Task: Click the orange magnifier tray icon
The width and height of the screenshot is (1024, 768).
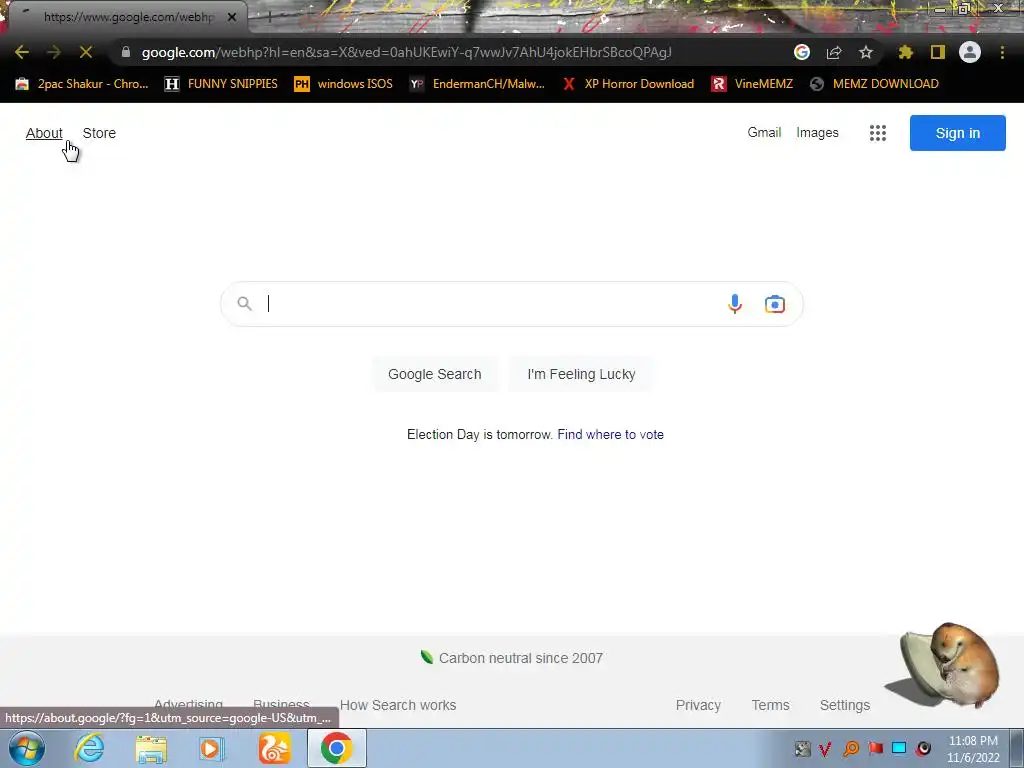Action: (x=851, y=748)
